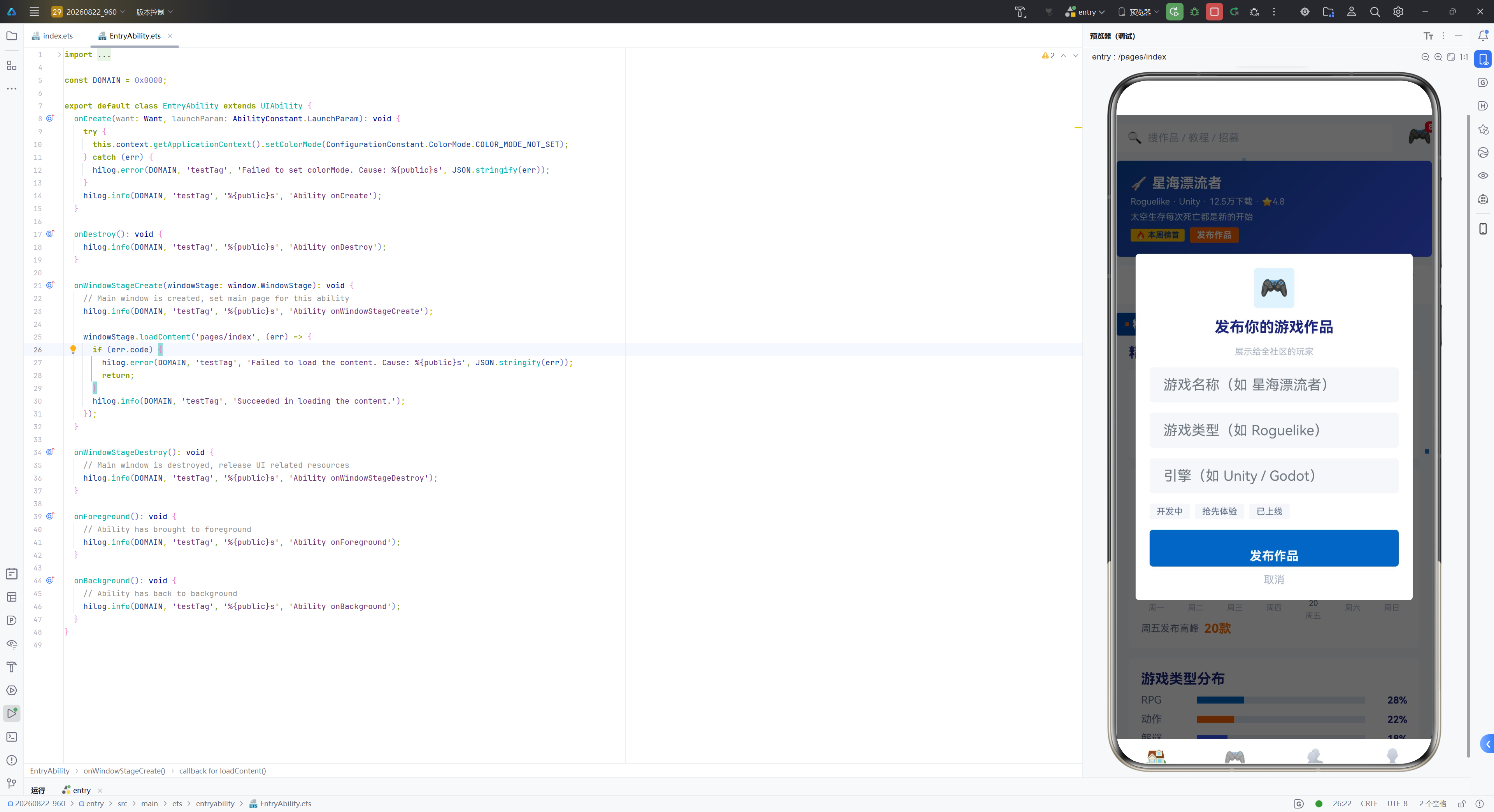Hide the previewer panel with minimize dash

tap(1458, 36)
